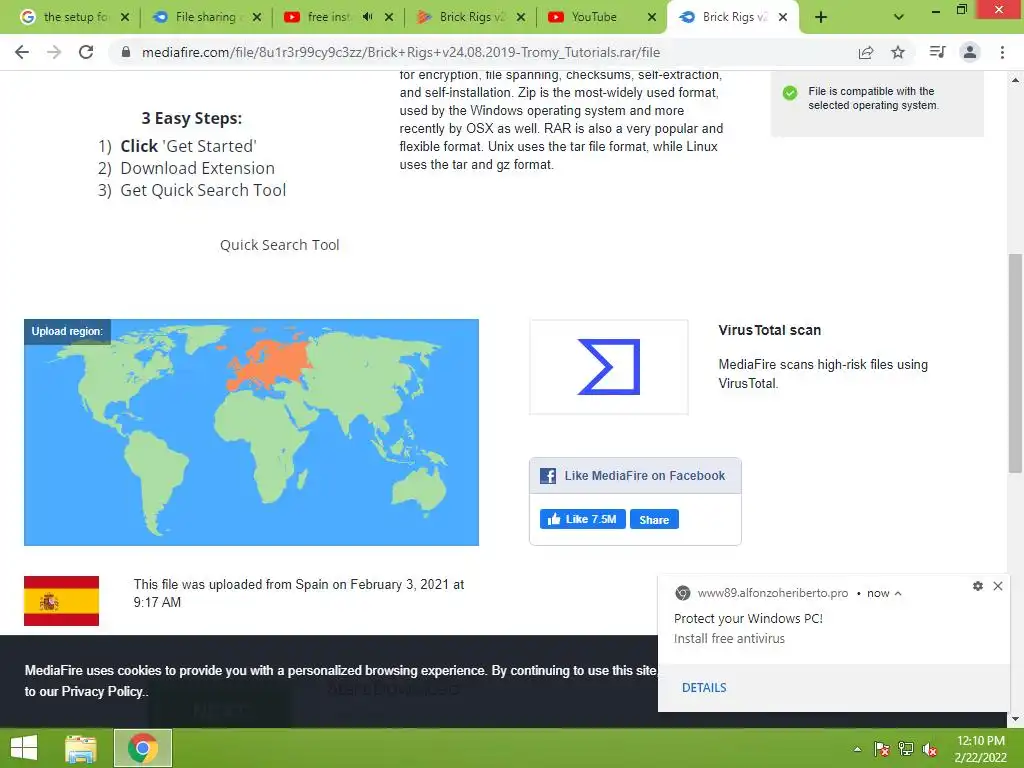
Task: Open the network tray icon
Action: coord(906,749)
